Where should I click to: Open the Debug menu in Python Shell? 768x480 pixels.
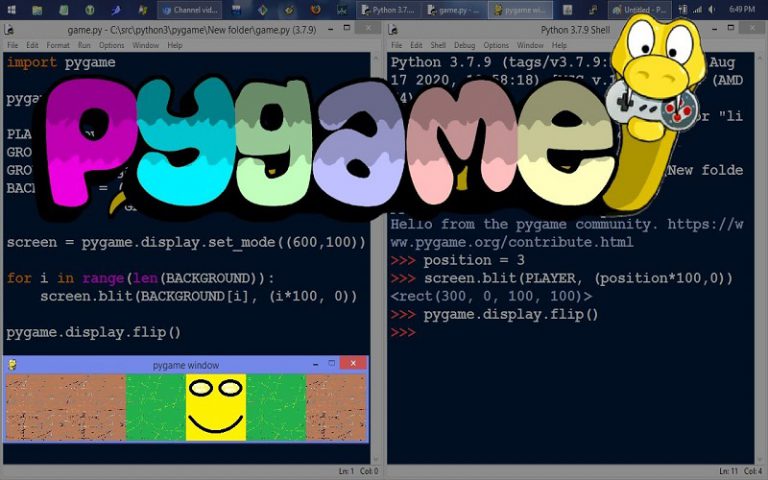pyautogui.click(x=465, y=45)
